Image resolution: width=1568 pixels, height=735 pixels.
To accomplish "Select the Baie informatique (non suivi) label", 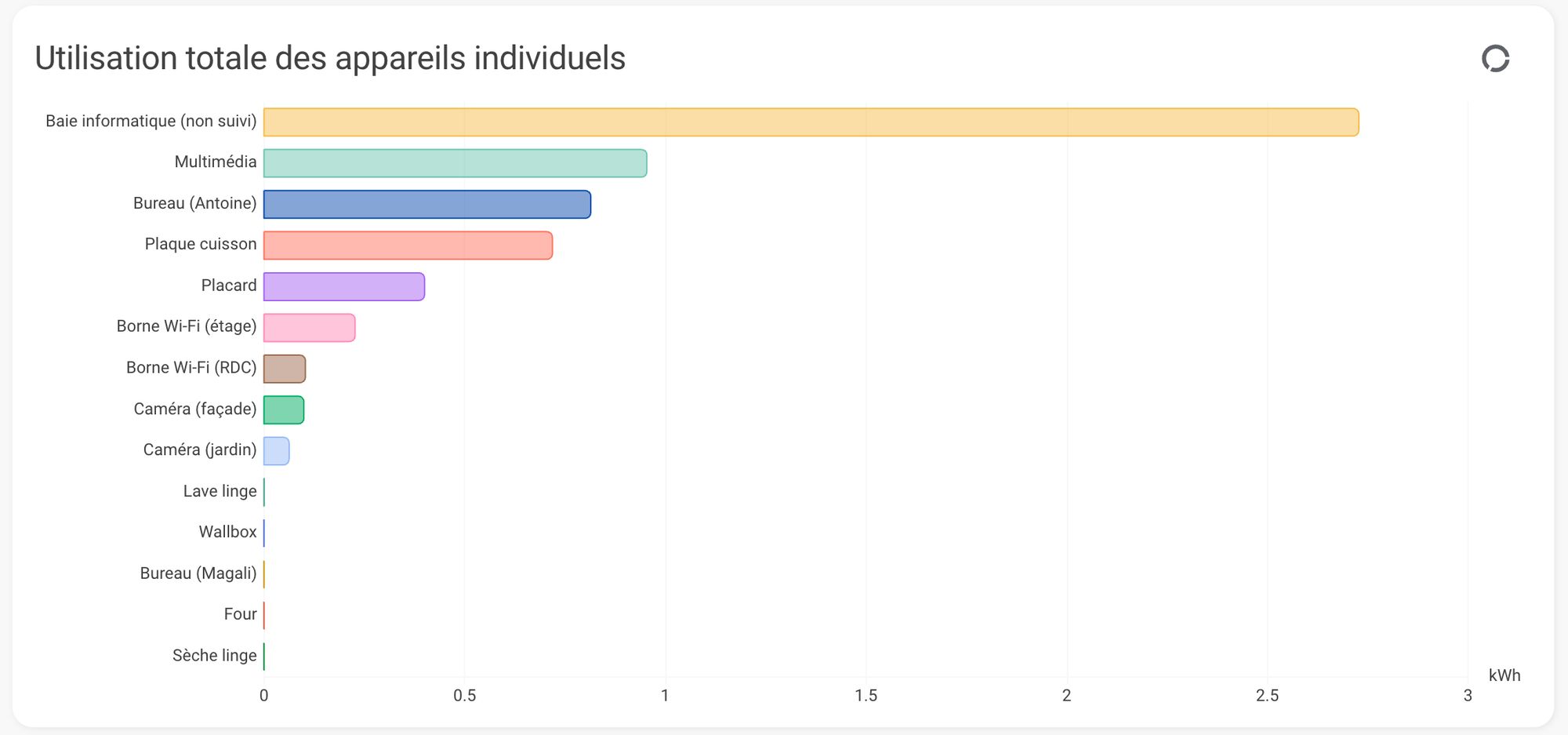I will pos(151,121).
